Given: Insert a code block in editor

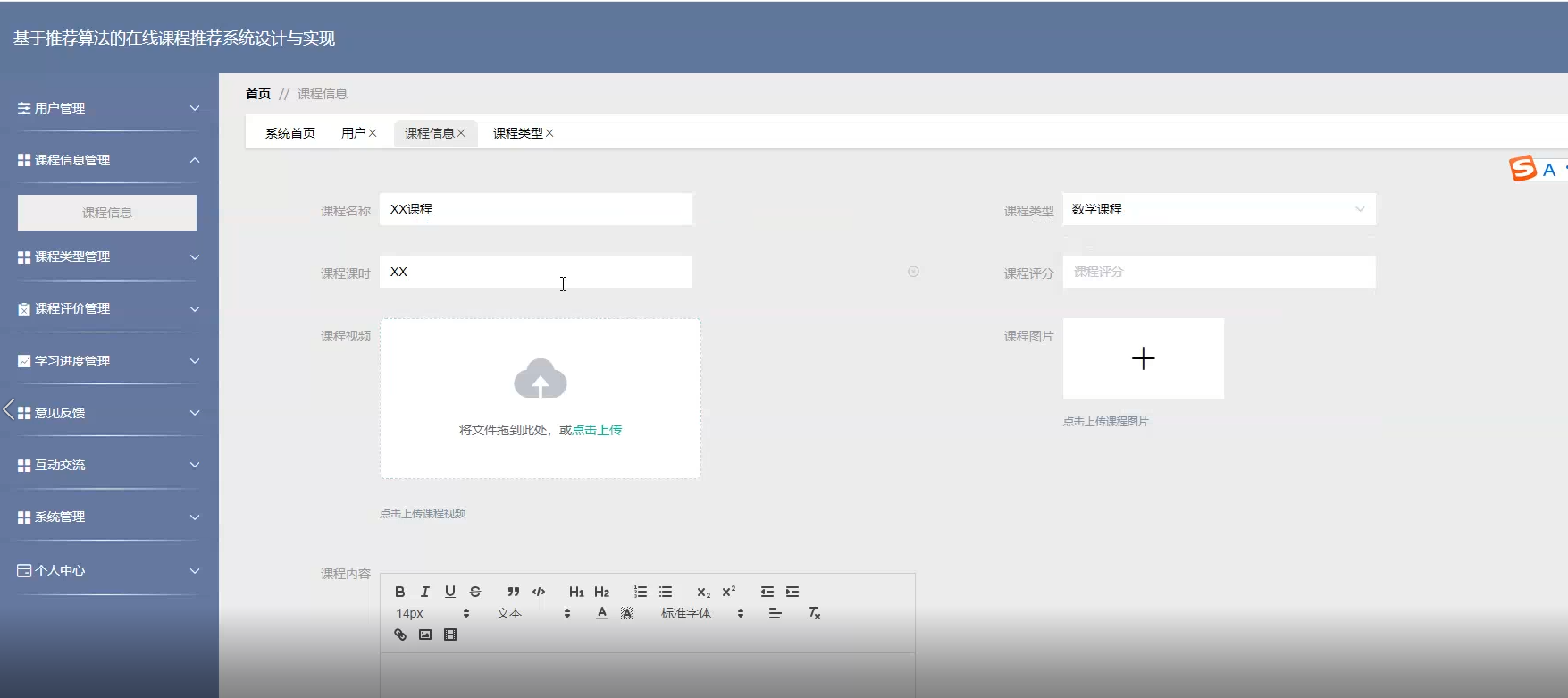Looking at the screenshot, I should (x=539, y=592).
